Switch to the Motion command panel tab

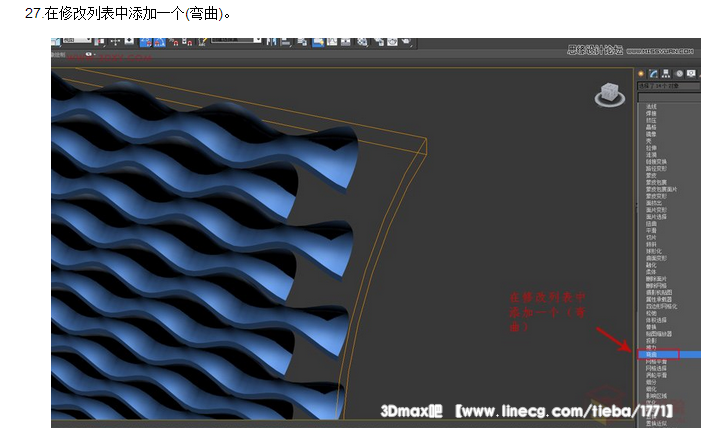679,73
